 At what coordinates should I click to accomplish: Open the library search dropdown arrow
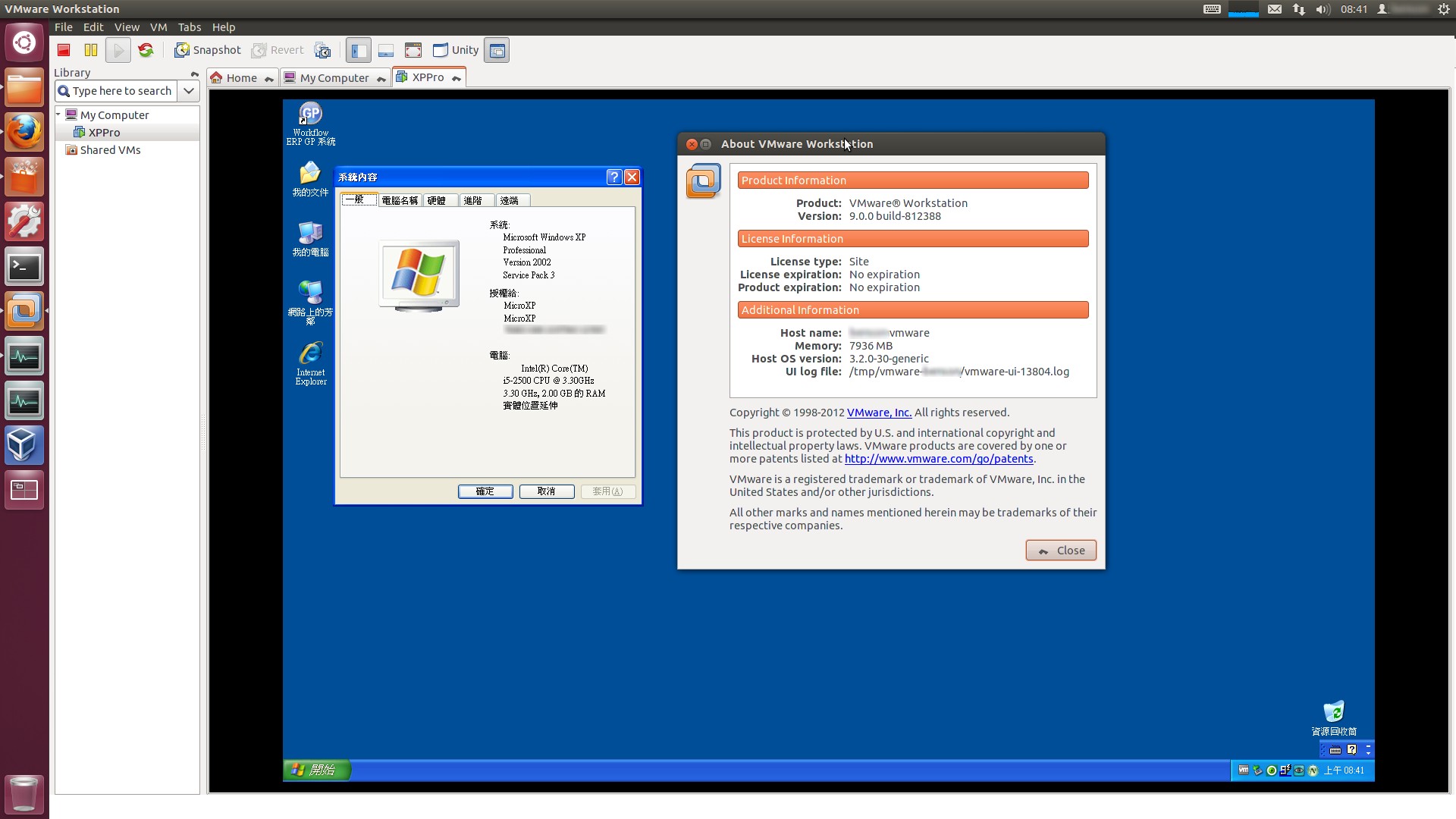coord(189,91)
